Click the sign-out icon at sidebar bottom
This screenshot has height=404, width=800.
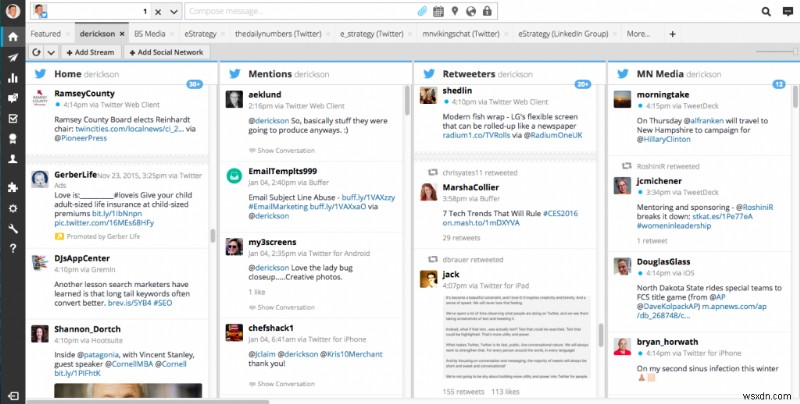[13, 396]
